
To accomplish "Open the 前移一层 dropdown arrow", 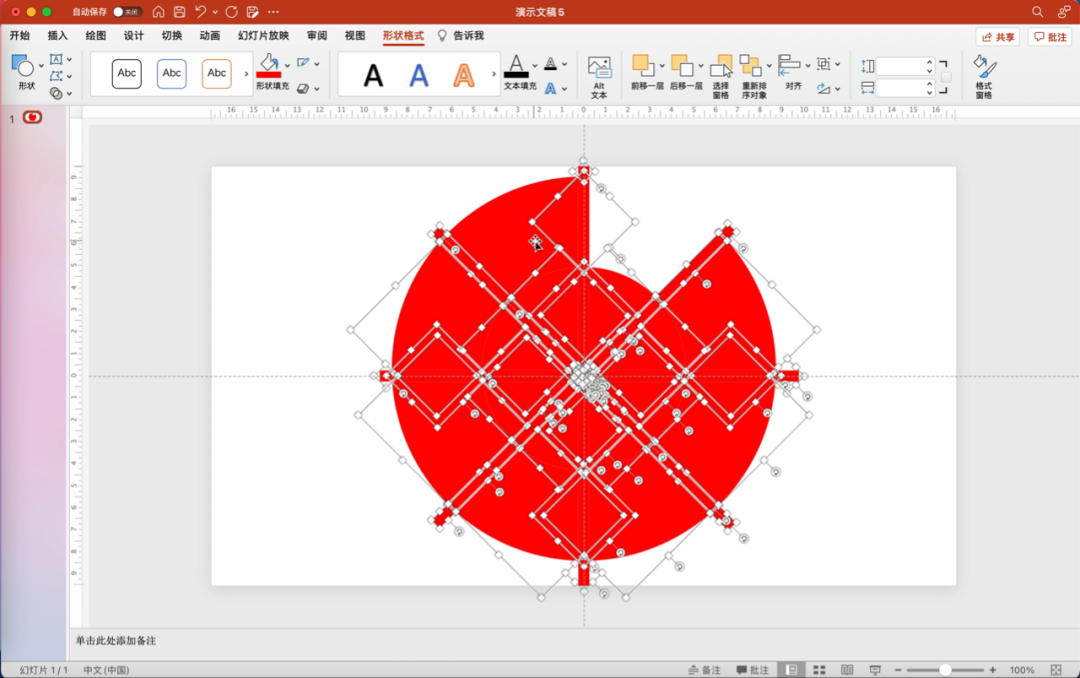I will click(x=662, y=66).
